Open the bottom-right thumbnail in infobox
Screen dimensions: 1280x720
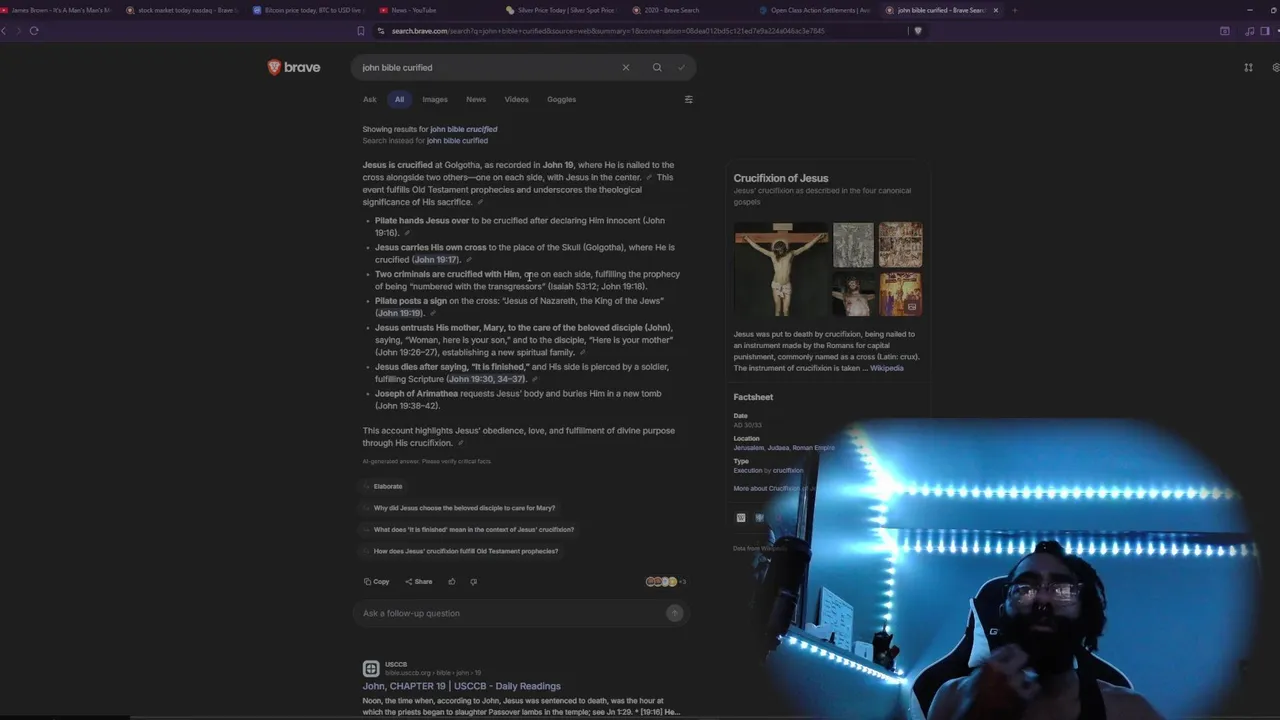(900, 294)
